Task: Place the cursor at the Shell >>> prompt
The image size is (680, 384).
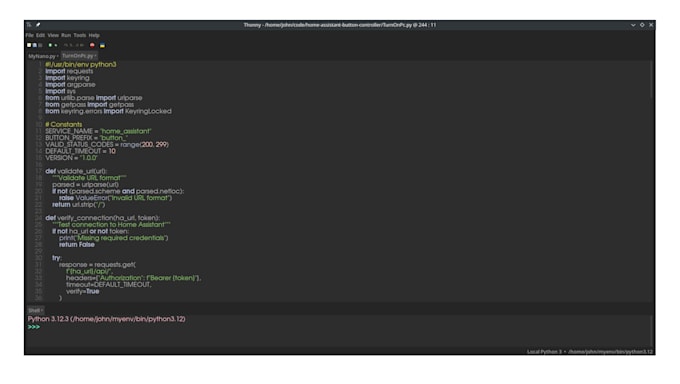Action: (x=34, y=327)
